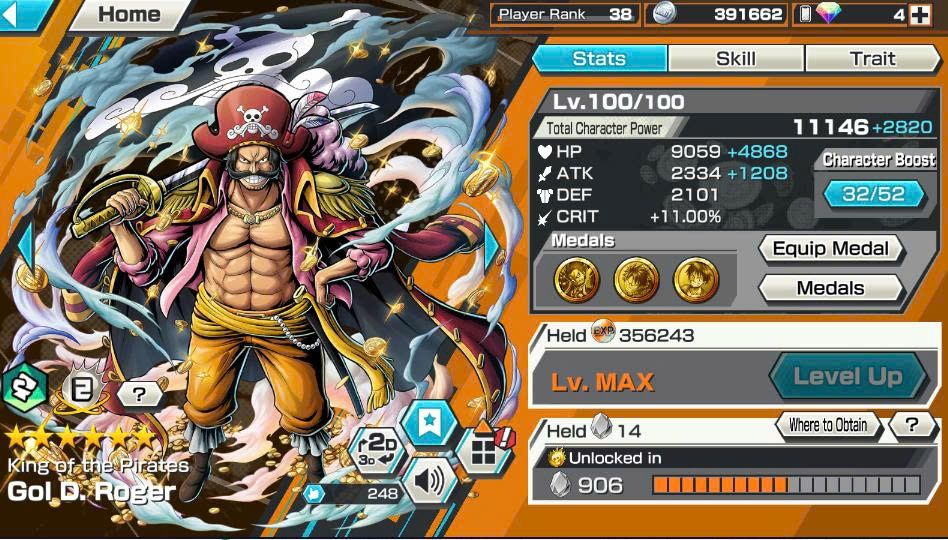Show next character with right arrow

pyautogui.click(x=492, y=247)
